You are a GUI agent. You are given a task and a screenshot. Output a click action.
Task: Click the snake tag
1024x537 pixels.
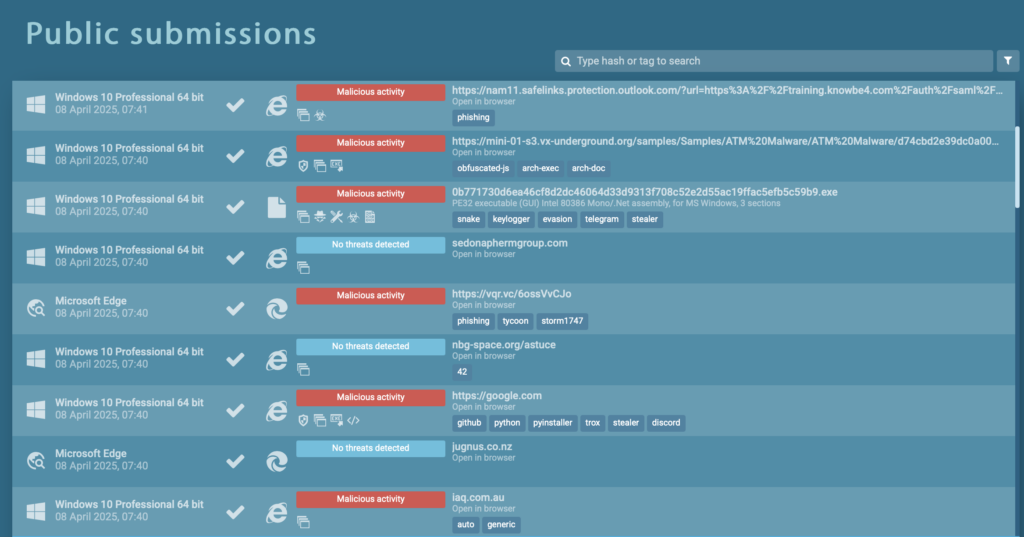tap(468, 220)
